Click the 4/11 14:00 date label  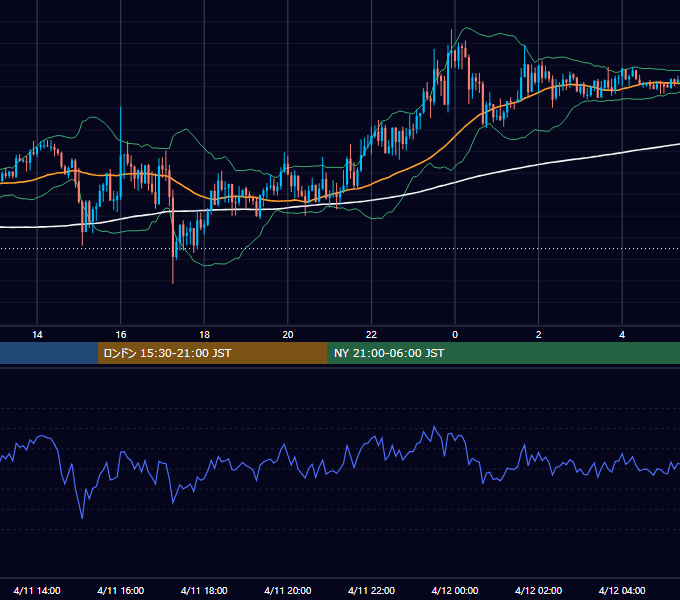[x=37, y=590]
